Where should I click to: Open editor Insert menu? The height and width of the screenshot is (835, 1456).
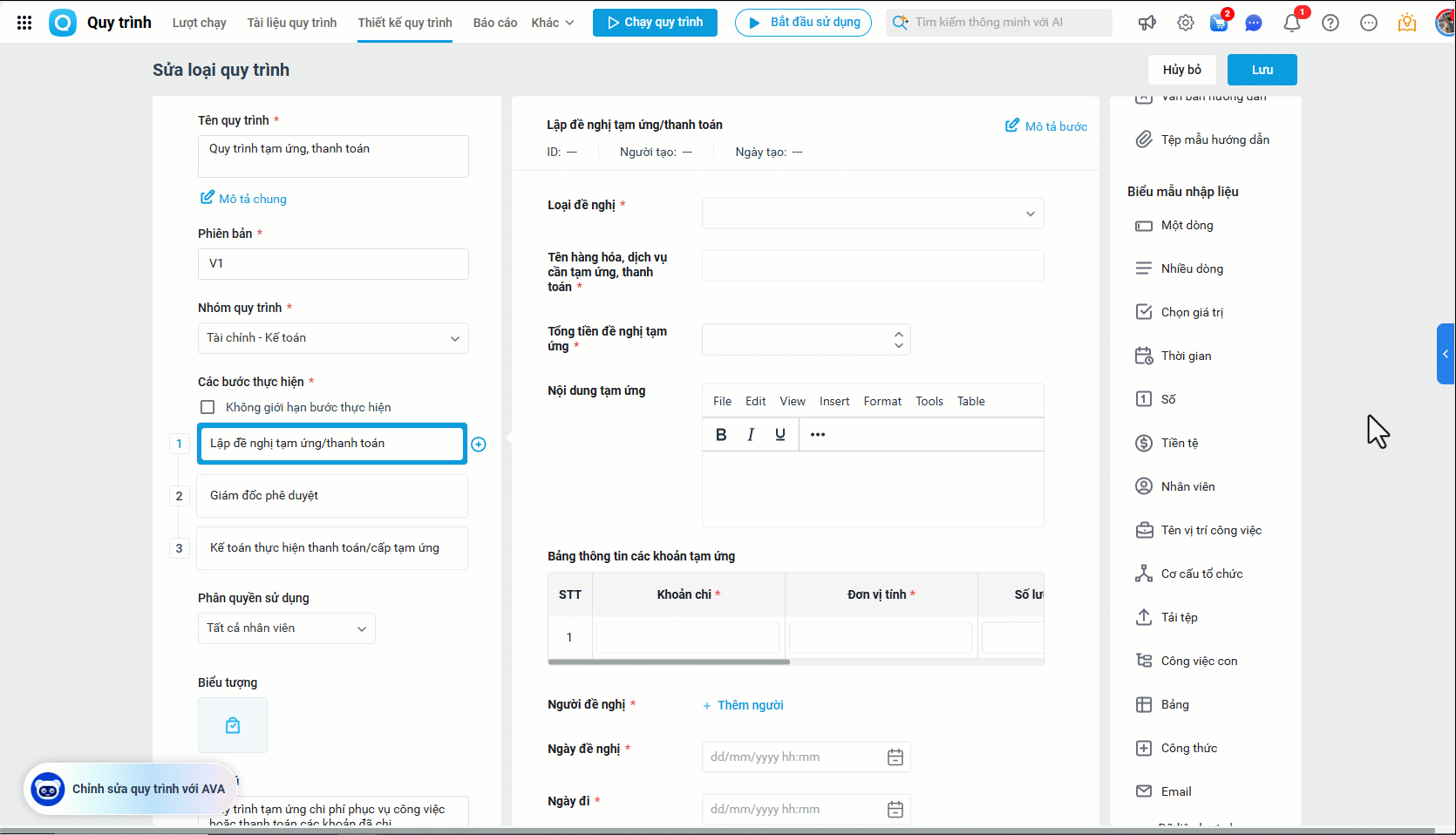(834, 401)
